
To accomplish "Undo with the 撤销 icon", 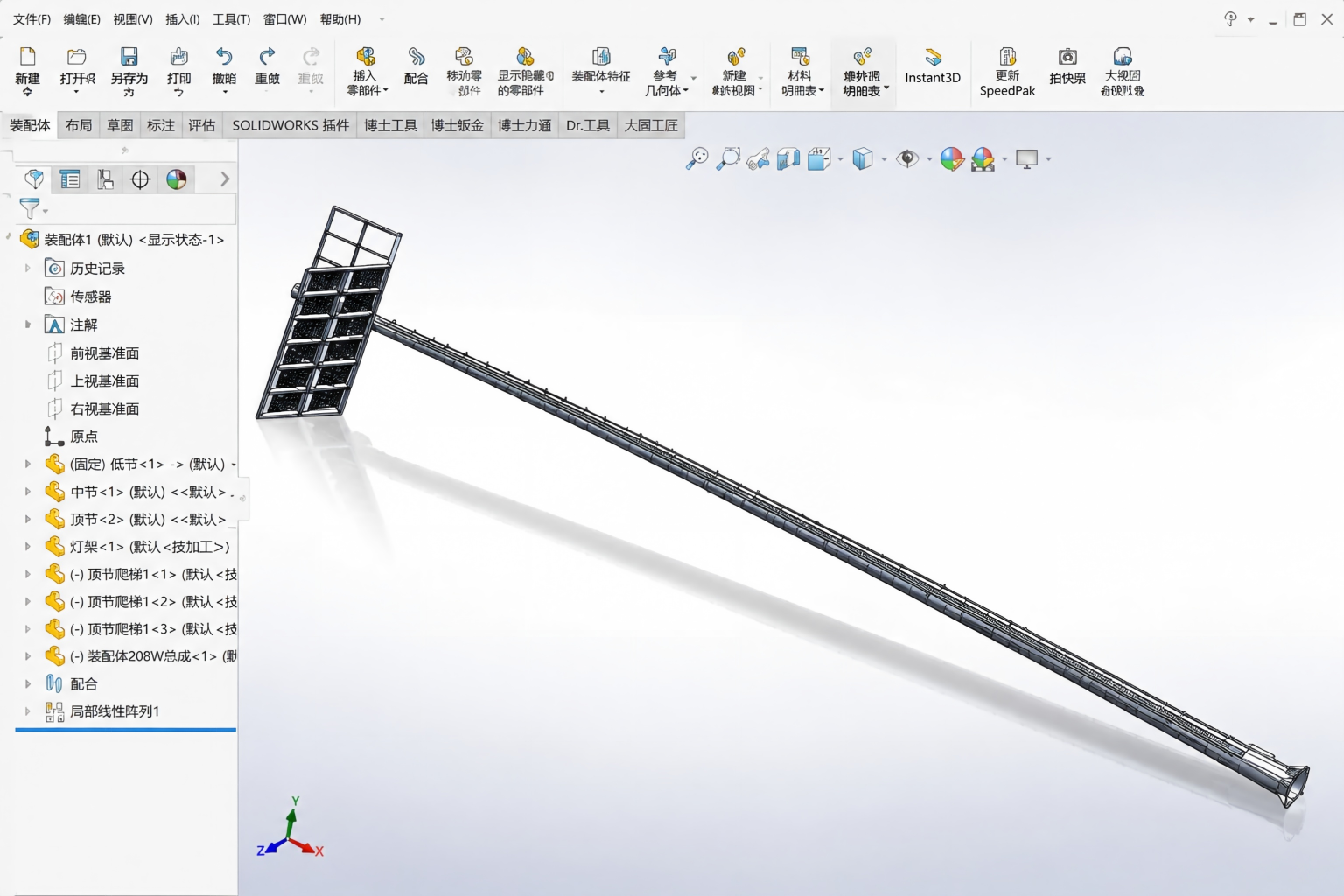I will (224, 57).
